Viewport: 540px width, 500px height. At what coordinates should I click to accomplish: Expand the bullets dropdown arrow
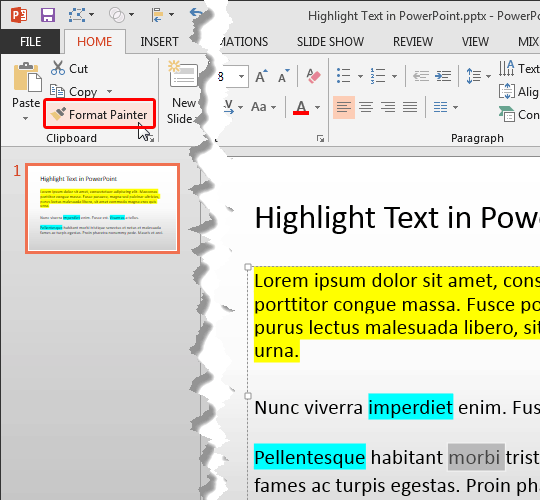point(360,76)
